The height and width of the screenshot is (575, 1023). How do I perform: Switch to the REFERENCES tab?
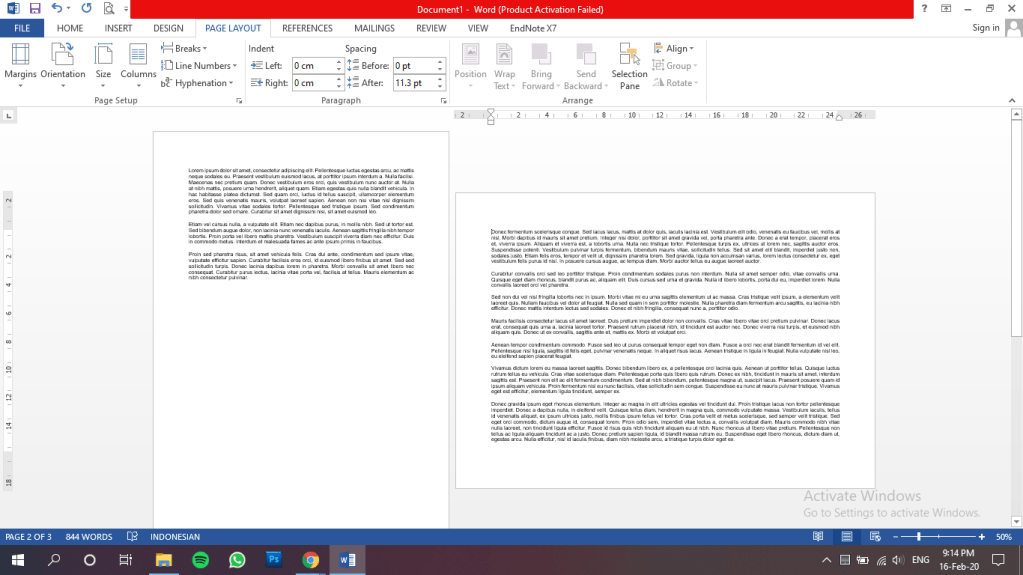(x=307, y=28)
